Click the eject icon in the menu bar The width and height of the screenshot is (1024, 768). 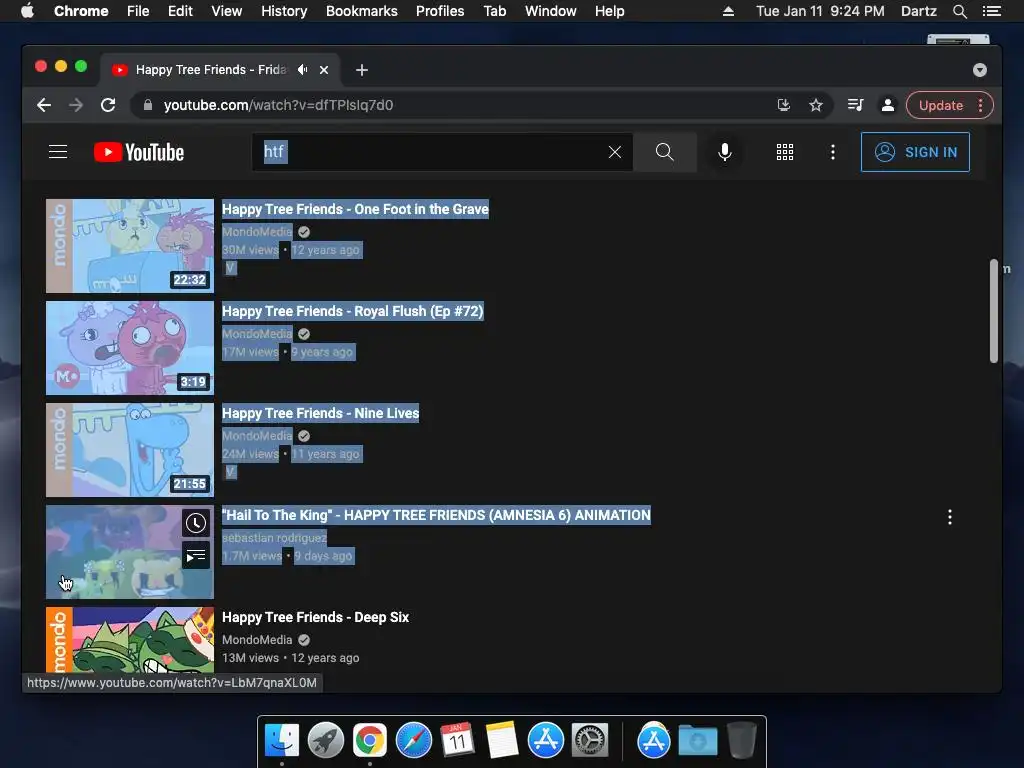(728, 11)
